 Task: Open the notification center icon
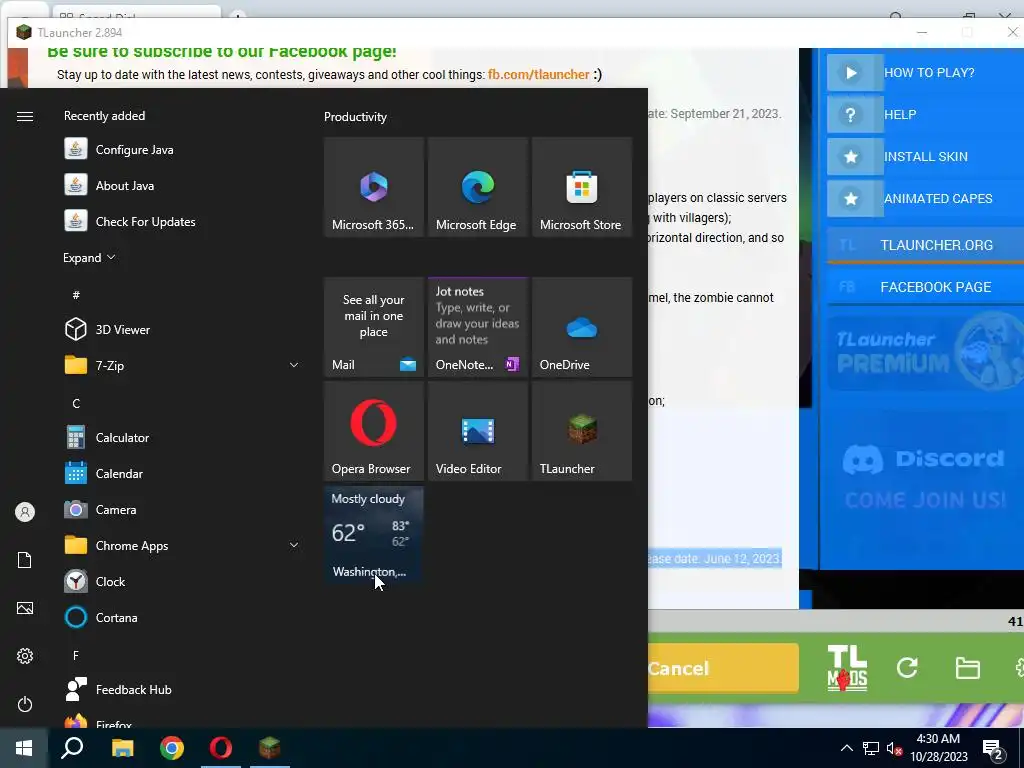993,749
